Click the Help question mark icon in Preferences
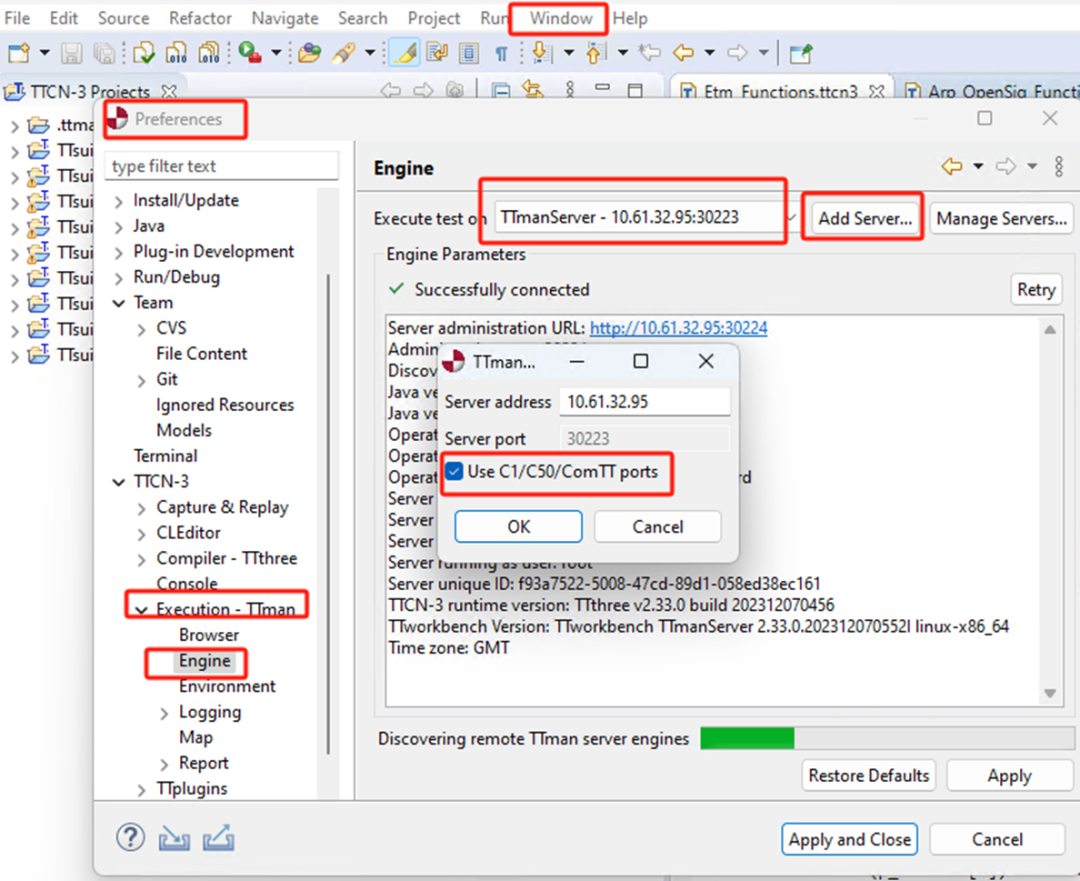 pyautogui.click(x=131, y=837)
